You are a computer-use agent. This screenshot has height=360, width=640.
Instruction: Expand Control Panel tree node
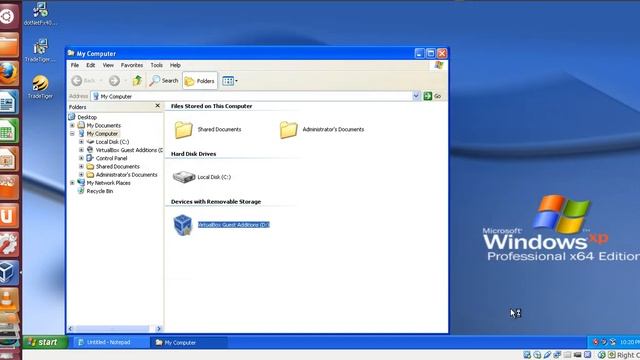click(81, 158)
